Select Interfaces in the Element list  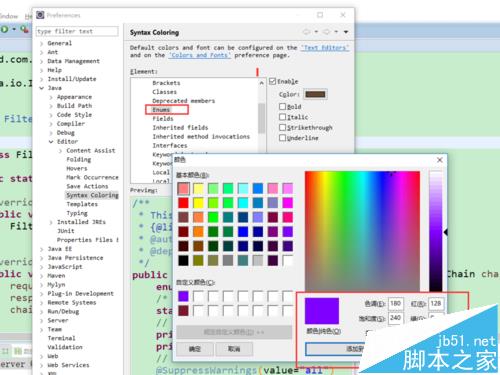click(x=170, y=145)
